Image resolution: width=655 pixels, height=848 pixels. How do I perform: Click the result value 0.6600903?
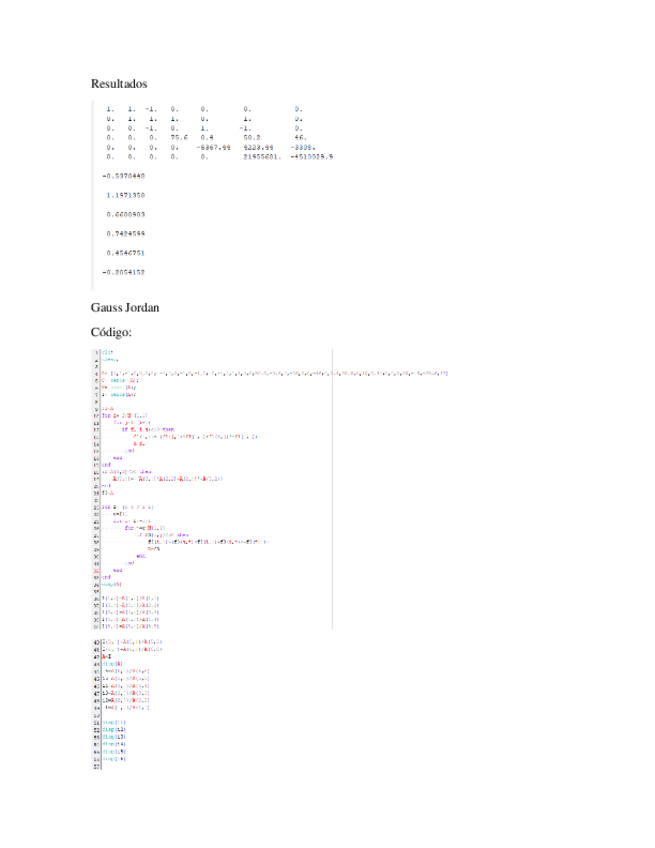125,214
